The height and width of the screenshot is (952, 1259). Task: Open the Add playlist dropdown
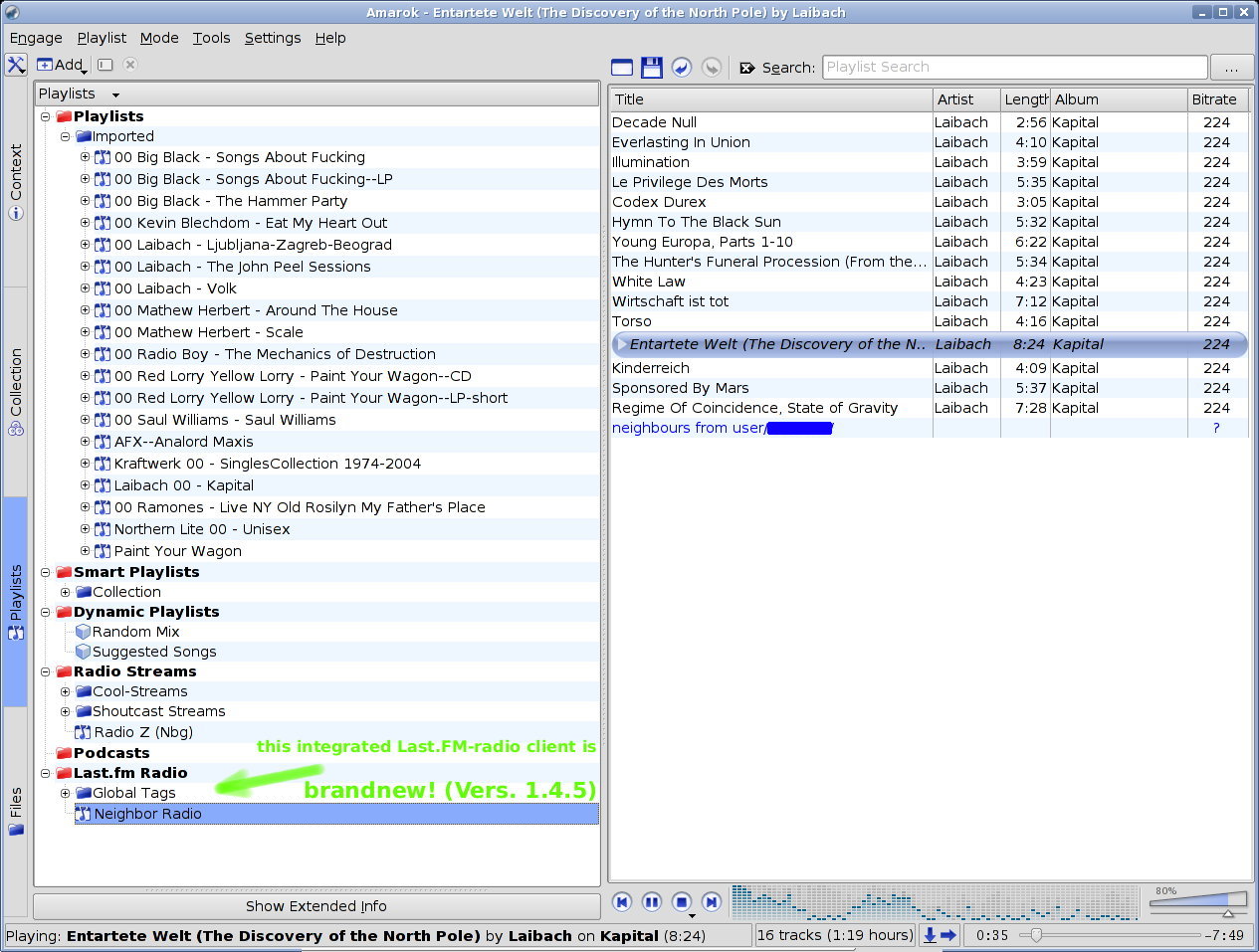pyautogui.click(x=63, y=65)
